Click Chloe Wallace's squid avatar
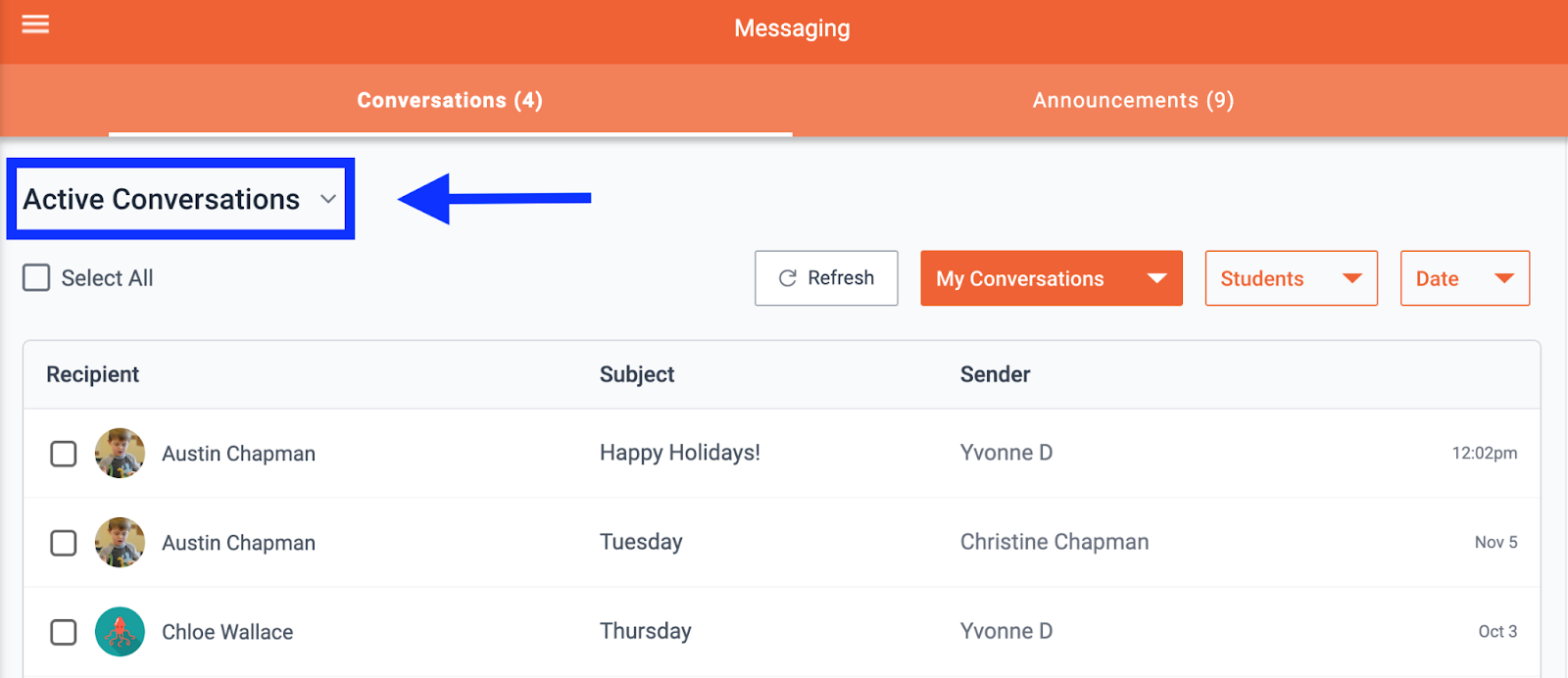 120,632
